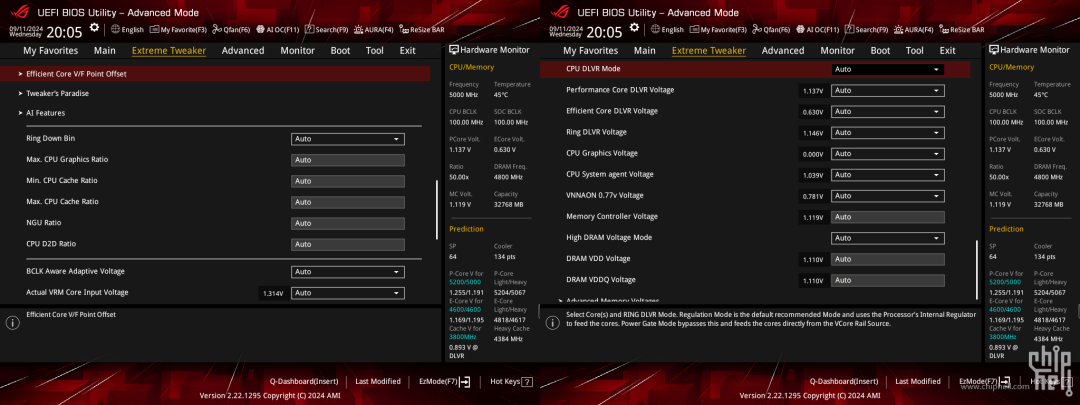Expand Efficient Core V/F Point Offset submenu

215,74
